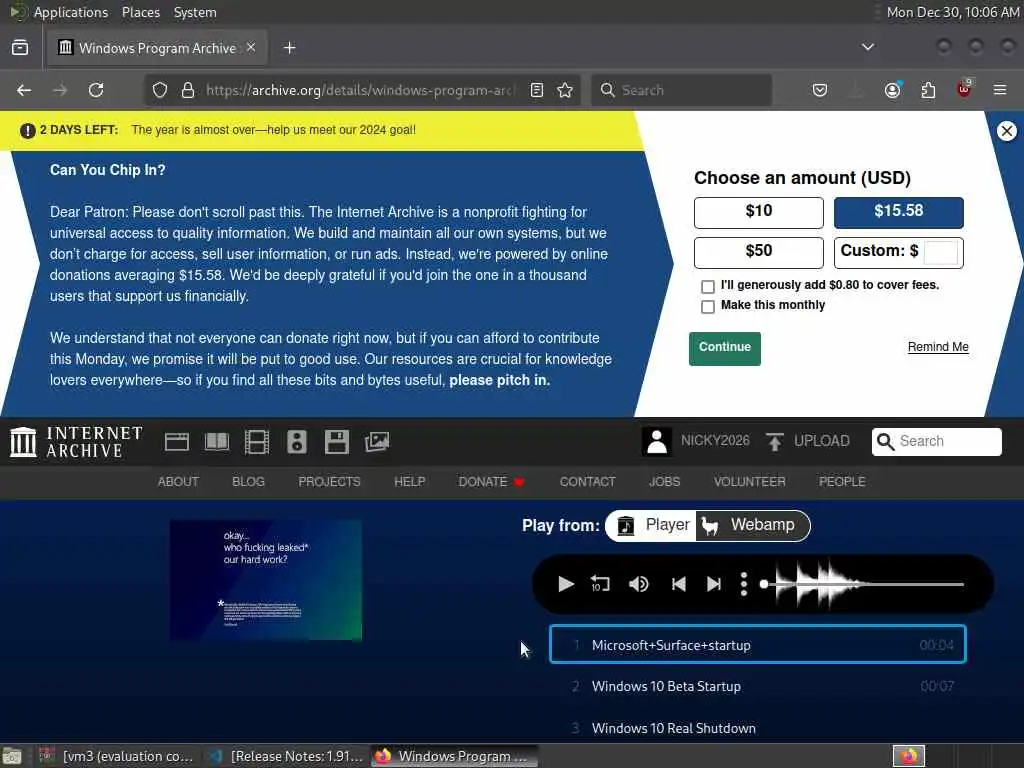
Task: Select the $10 donation amount
Action: point(758,212)
